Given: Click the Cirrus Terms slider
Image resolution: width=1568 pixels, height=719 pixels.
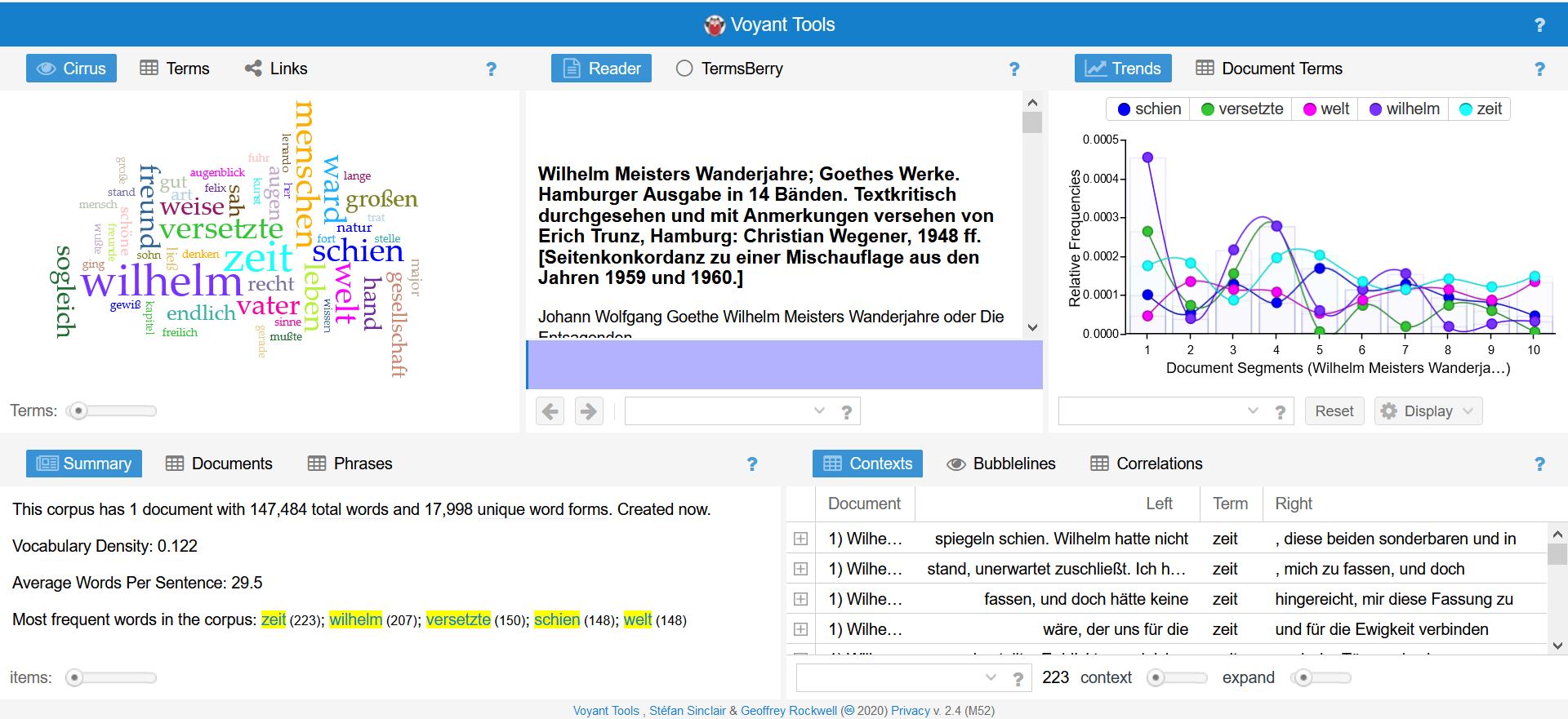Looking at the screenshot, I should pyautogui.click(x=114, y=411).
